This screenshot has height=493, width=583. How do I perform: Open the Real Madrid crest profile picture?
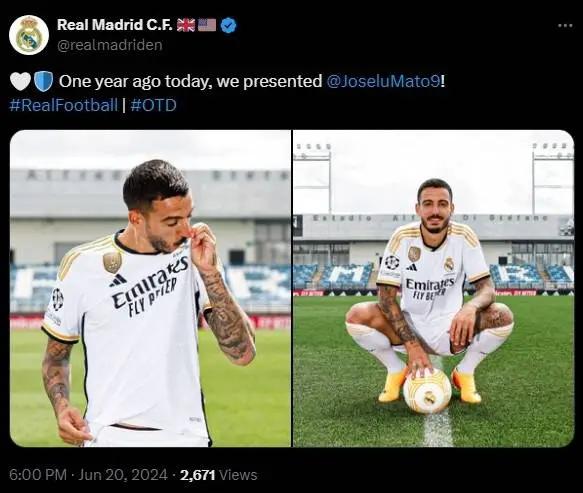coord(29,35)
